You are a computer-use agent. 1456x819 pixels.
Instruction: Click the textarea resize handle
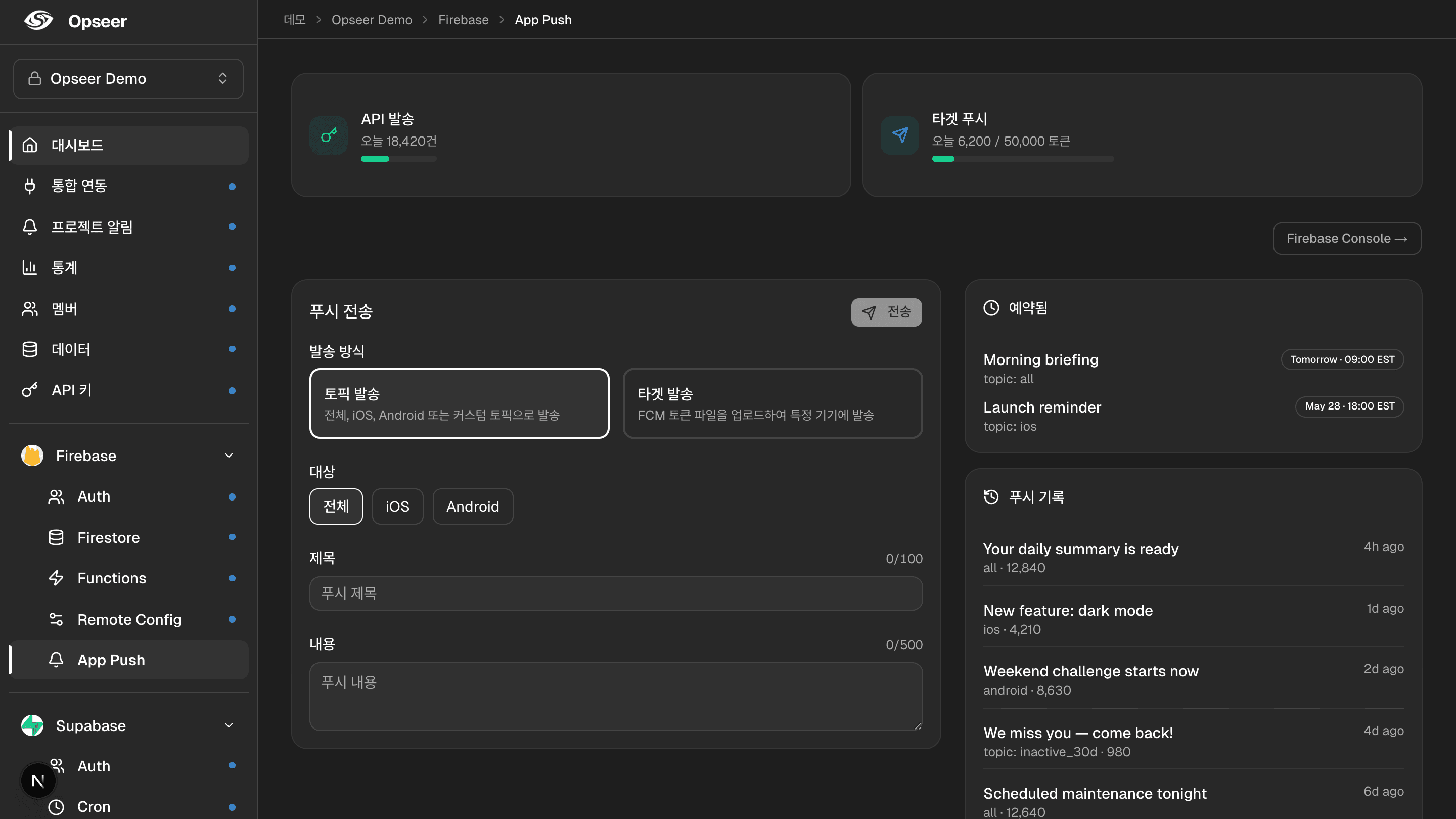pos(918,726)
